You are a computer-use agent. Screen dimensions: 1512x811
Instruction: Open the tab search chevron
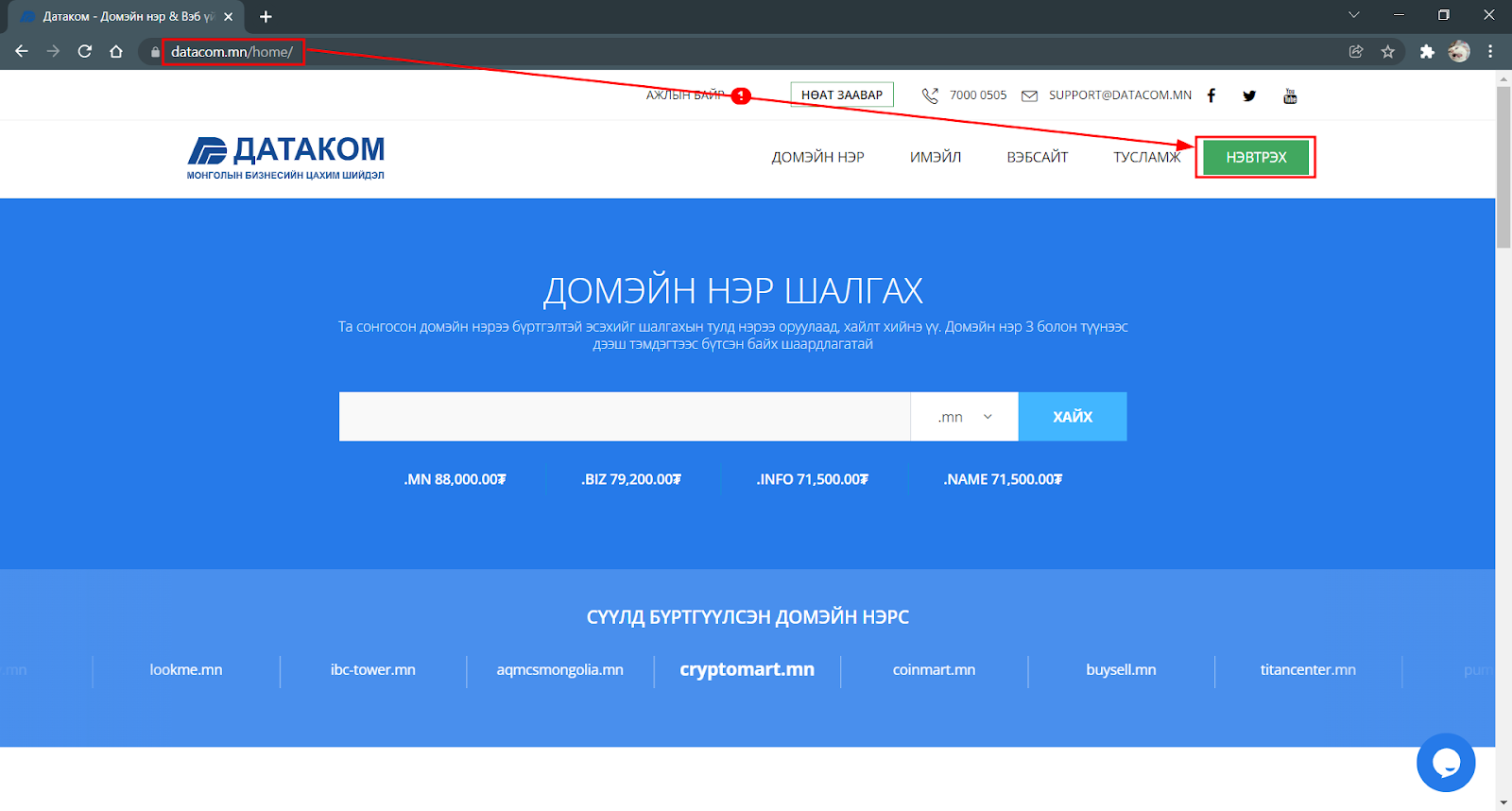pos(1354,15)
